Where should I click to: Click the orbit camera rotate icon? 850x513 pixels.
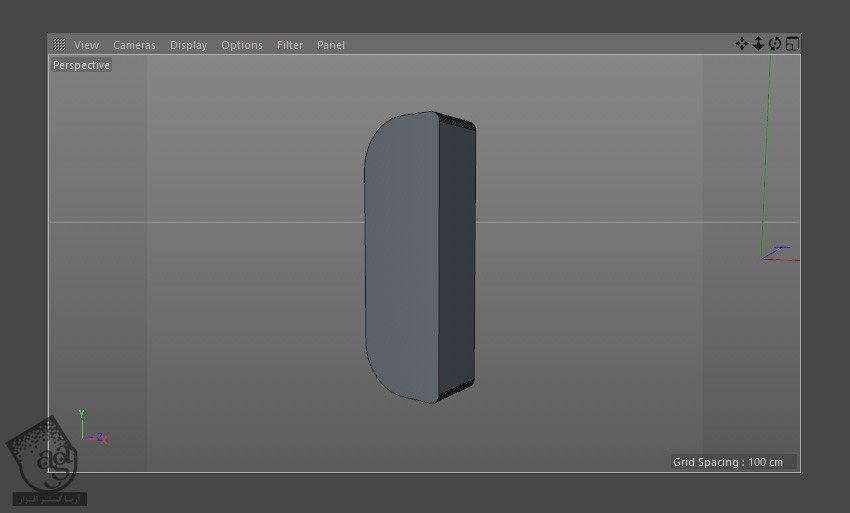pyautogui.click(x=774, y=44)
